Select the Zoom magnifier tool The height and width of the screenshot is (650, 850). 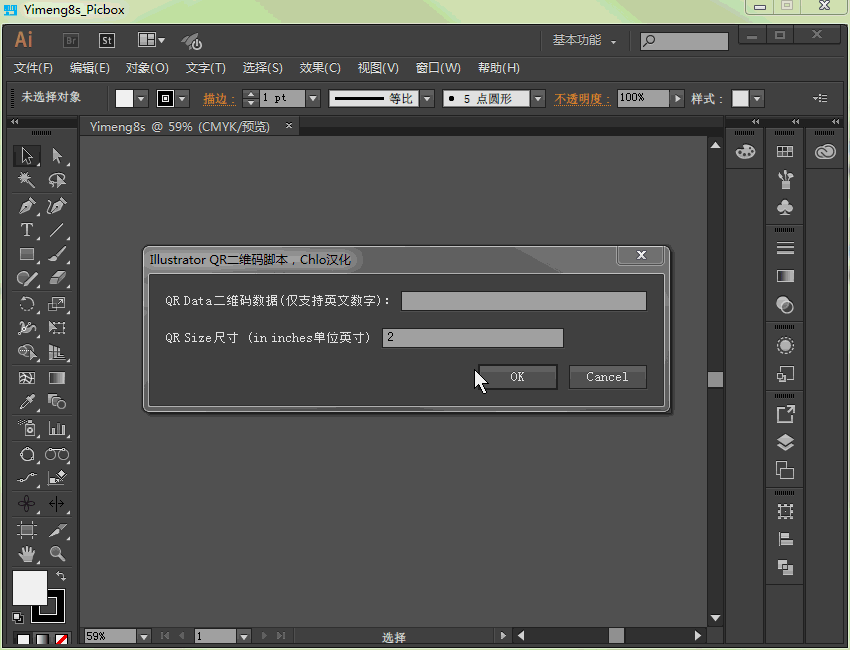point(57,553)
